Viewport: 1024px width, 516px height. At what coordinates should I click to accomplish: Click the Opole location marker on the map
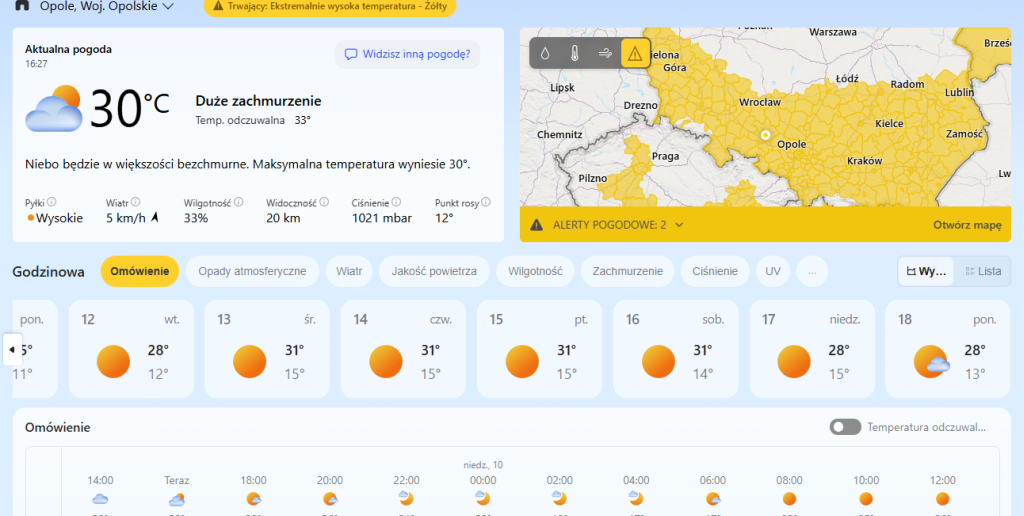click(765, 135)
